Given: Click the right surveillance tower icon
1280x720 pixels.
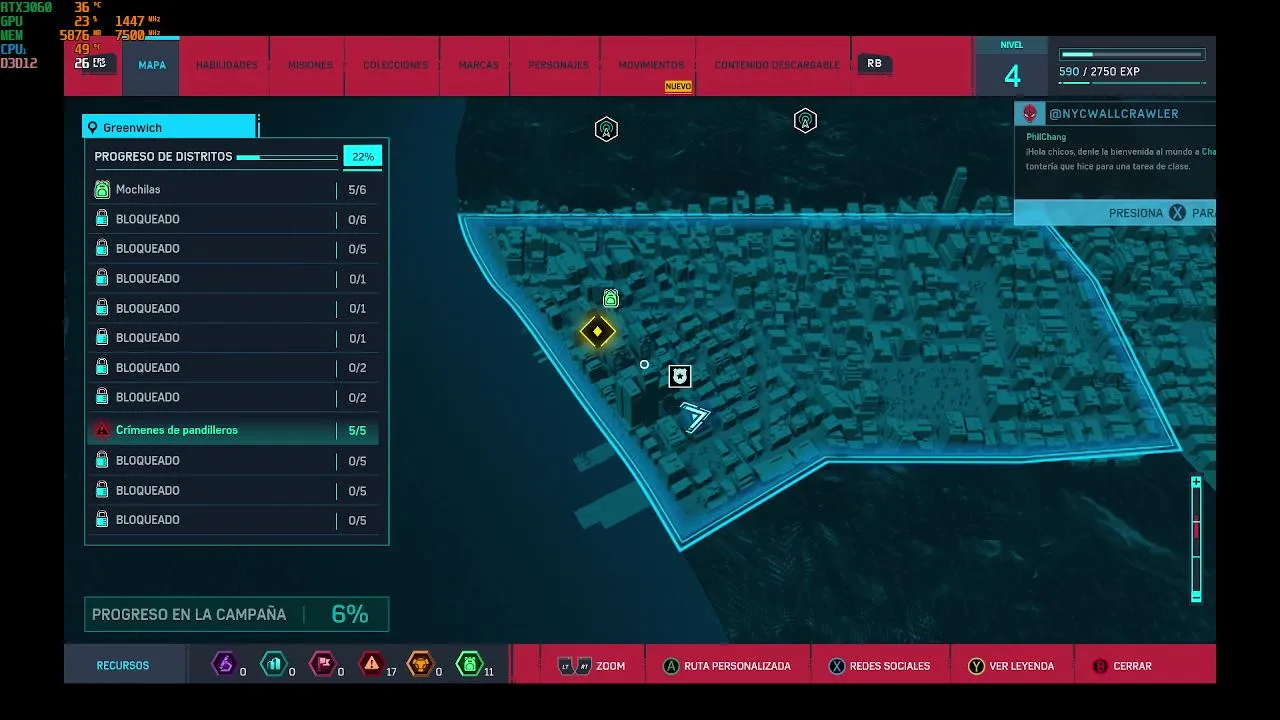Looking at the screenshot, I should coord(805,121).
